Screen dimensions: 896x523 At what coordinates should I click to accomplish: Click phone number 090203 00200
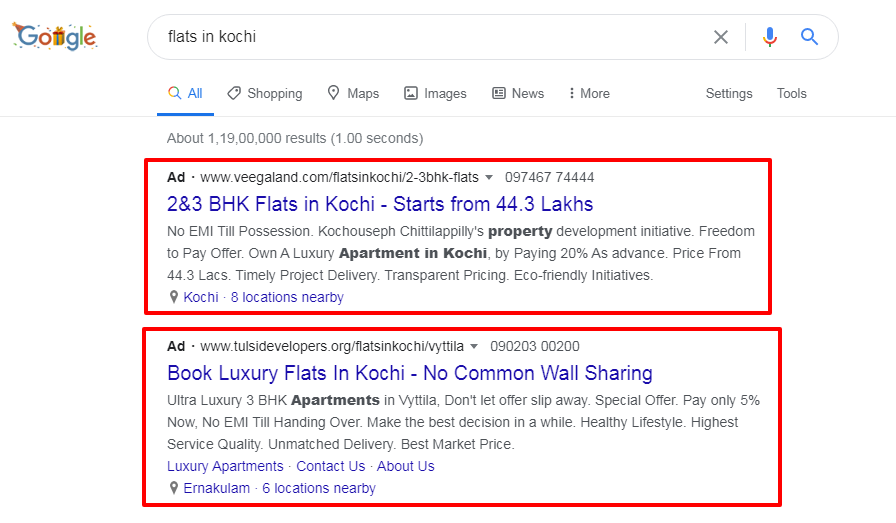click(535, 346)
